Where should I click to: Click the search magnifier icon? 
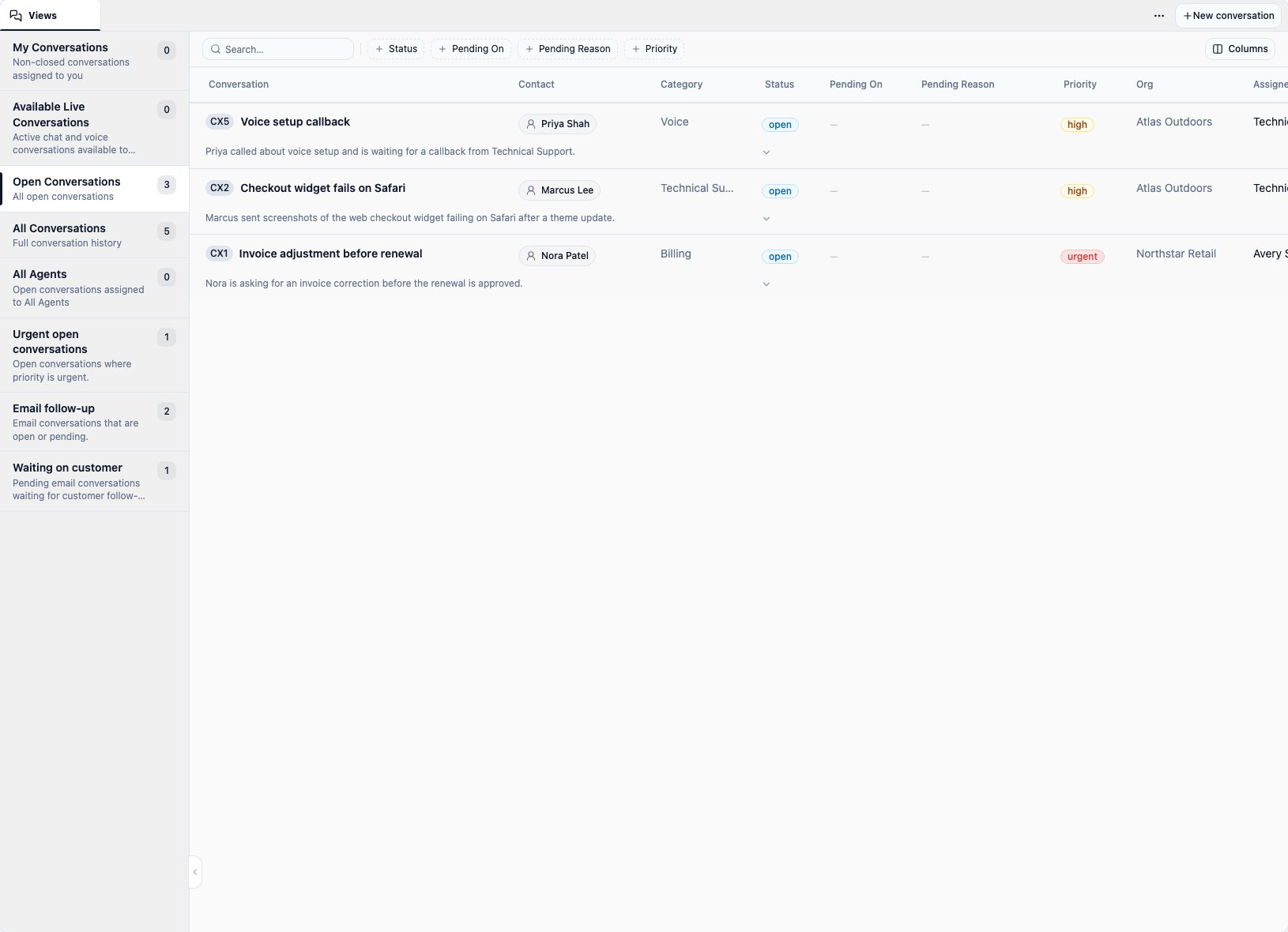pyautogui.click(x=216, y=49)
